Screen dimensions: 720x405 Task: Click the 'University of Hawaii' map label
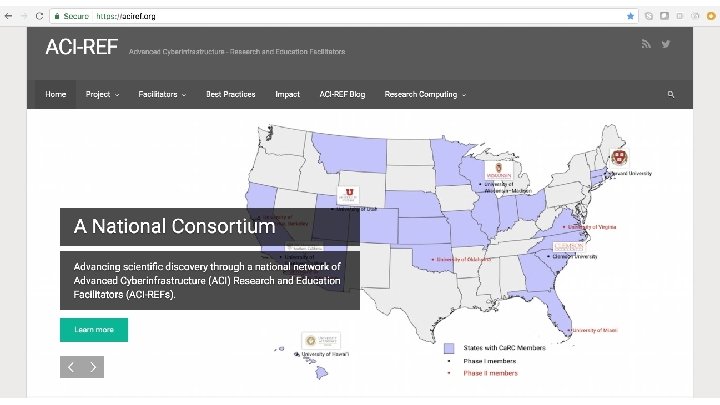[x=325, y=354]
